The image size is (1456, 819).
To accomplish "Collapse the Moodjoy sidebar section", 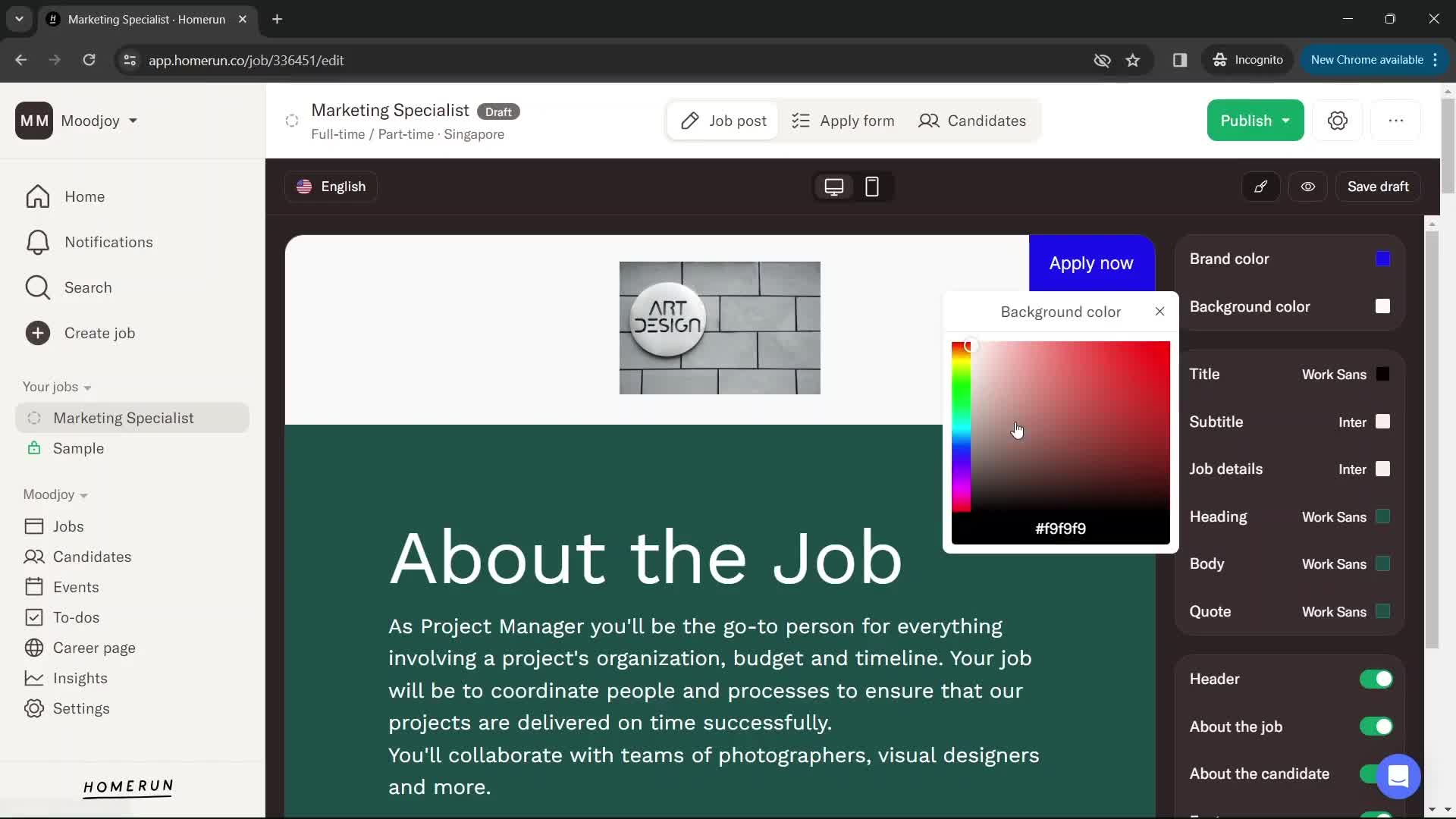I will coord(55,494).
